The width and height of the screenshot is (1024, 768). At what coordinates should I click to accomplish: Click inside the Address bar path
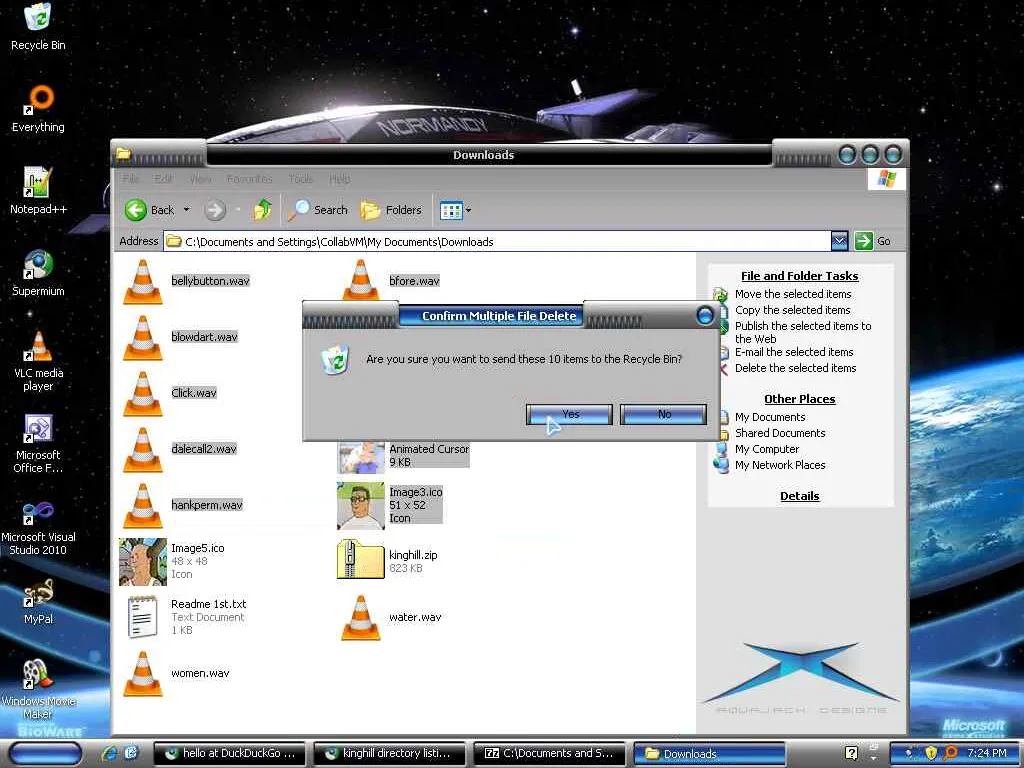496,242
